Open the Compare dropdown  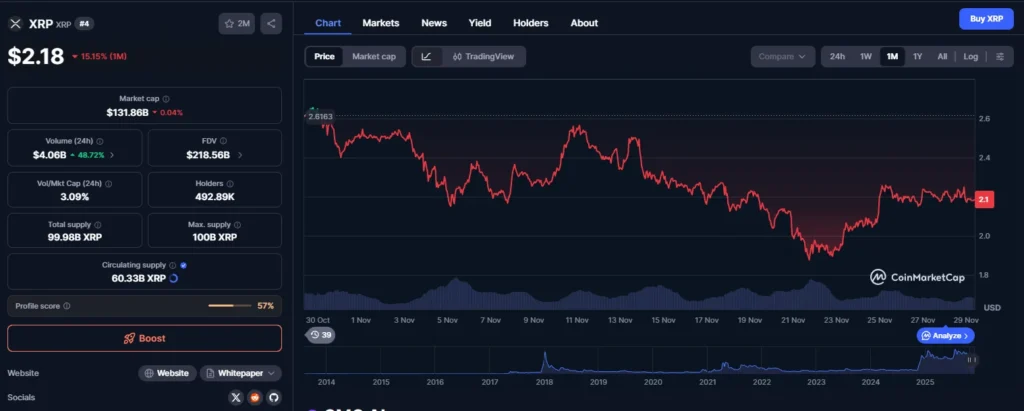point(782,57)
